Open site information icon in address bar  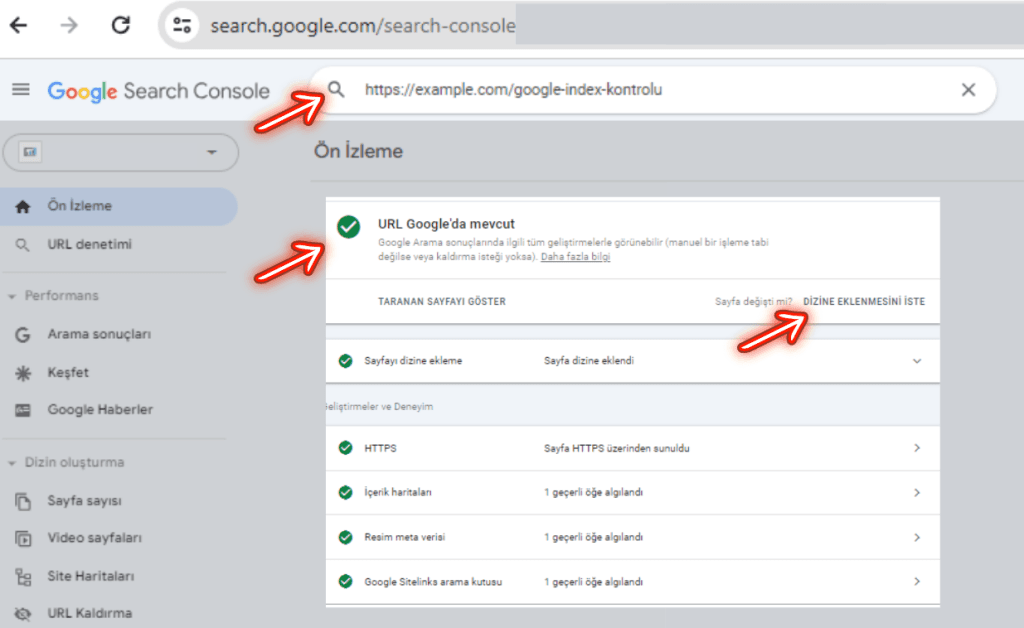(181, 25)
